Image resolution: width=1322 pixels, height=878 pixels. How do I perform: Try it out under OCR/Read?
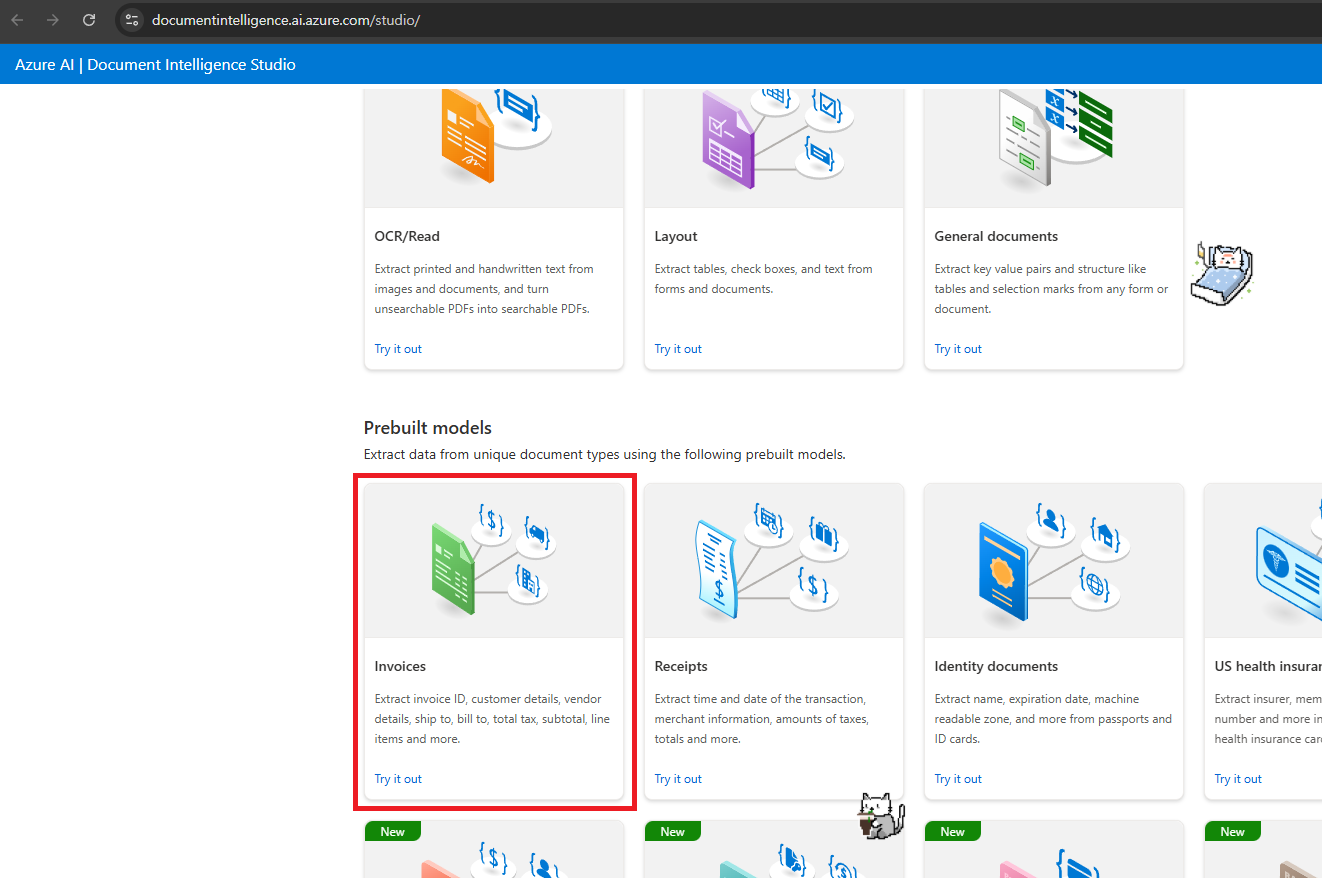point(398,349)
